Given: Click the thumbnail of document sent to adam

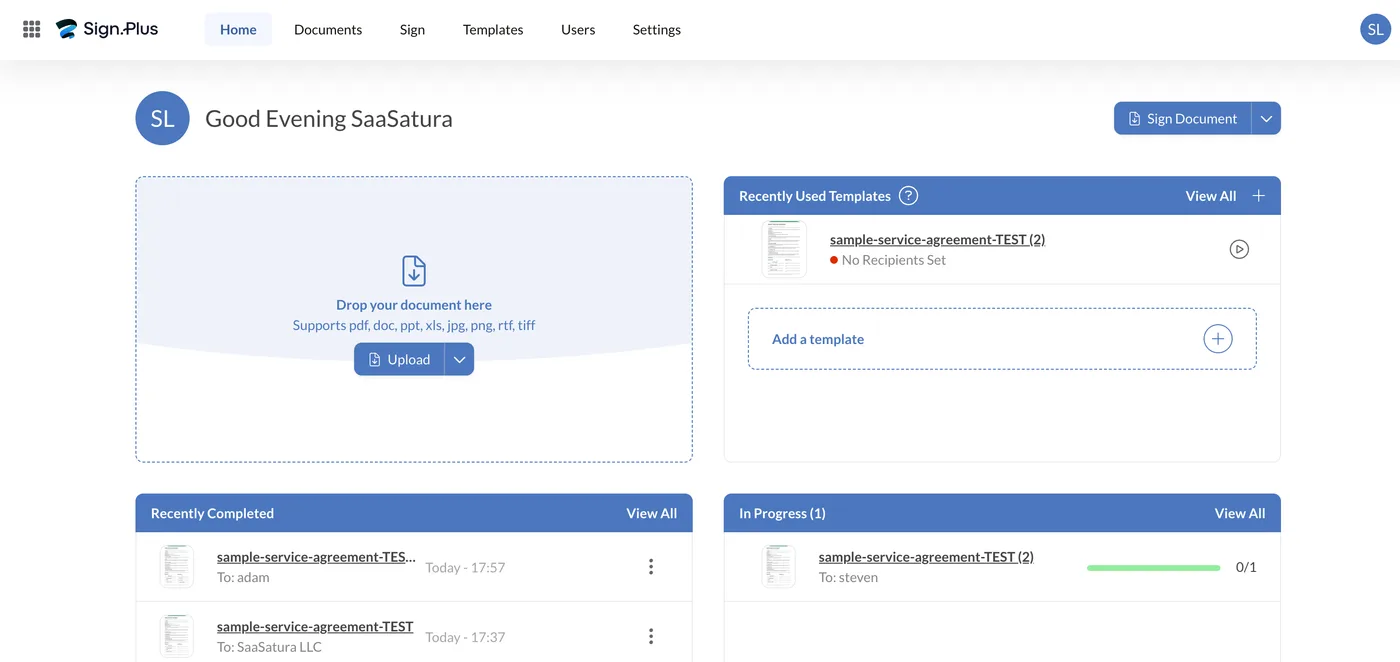Looking at the screenshot, I should [x=176, y=567].
